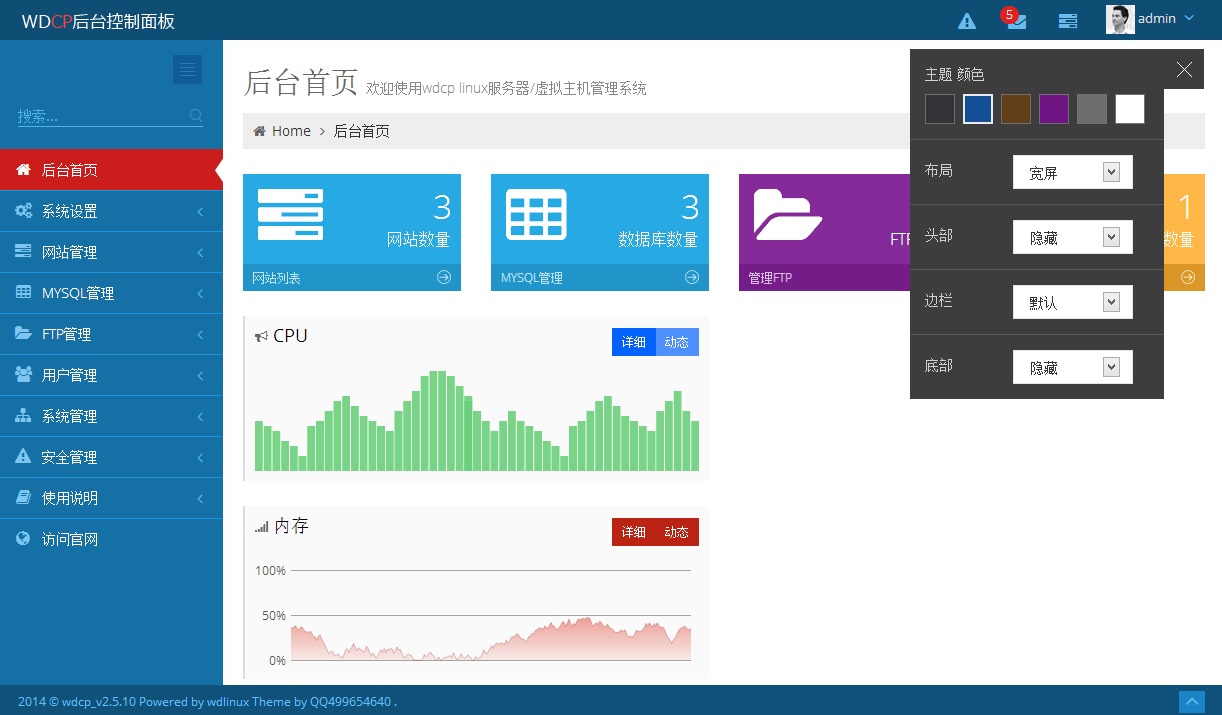Open 头部 header dropdown showing 隐藏
This screenshot has width=1222, height=715.
(x=1073, y=237)
